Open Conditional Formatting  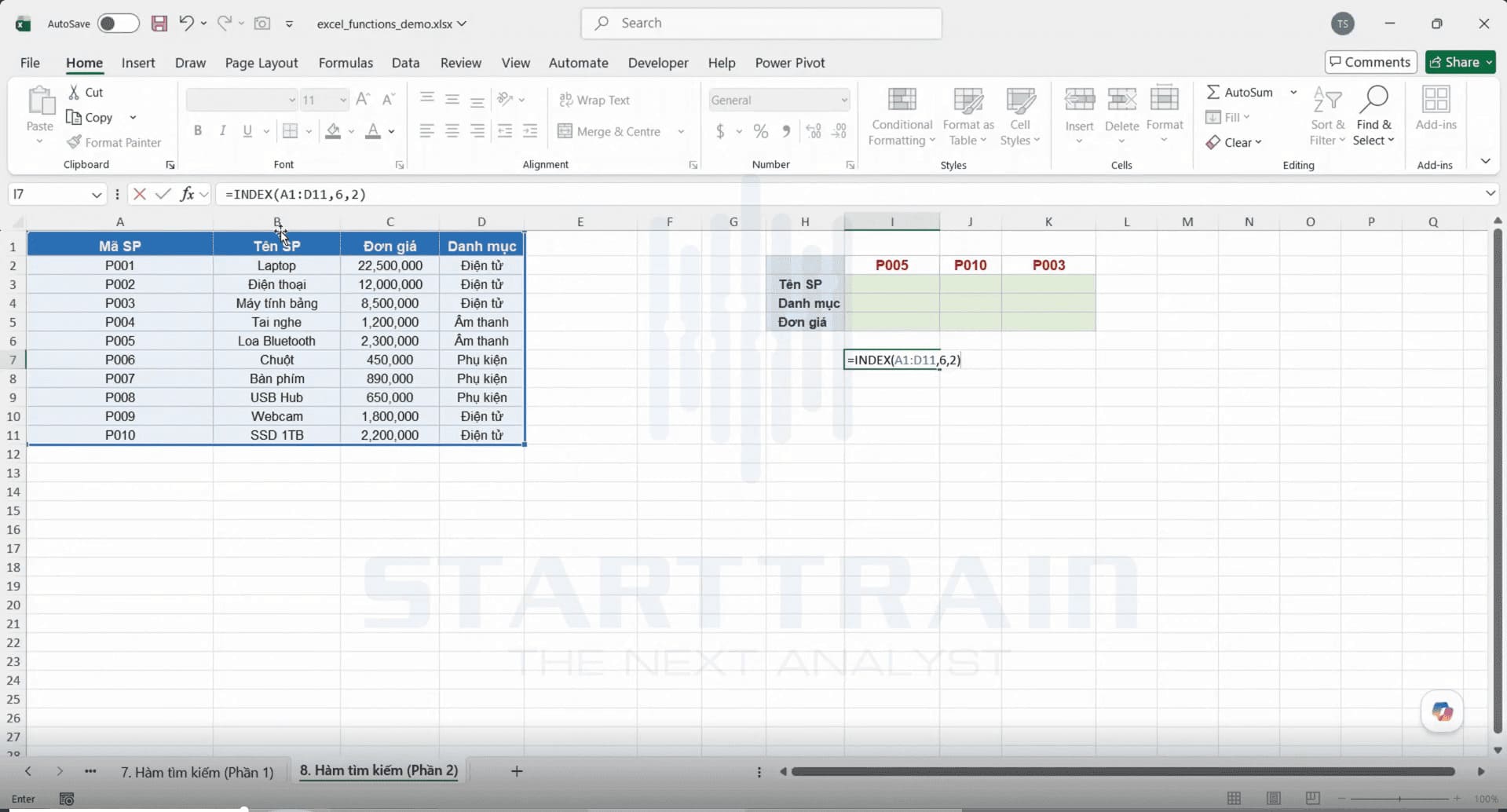tap(902, 116)
